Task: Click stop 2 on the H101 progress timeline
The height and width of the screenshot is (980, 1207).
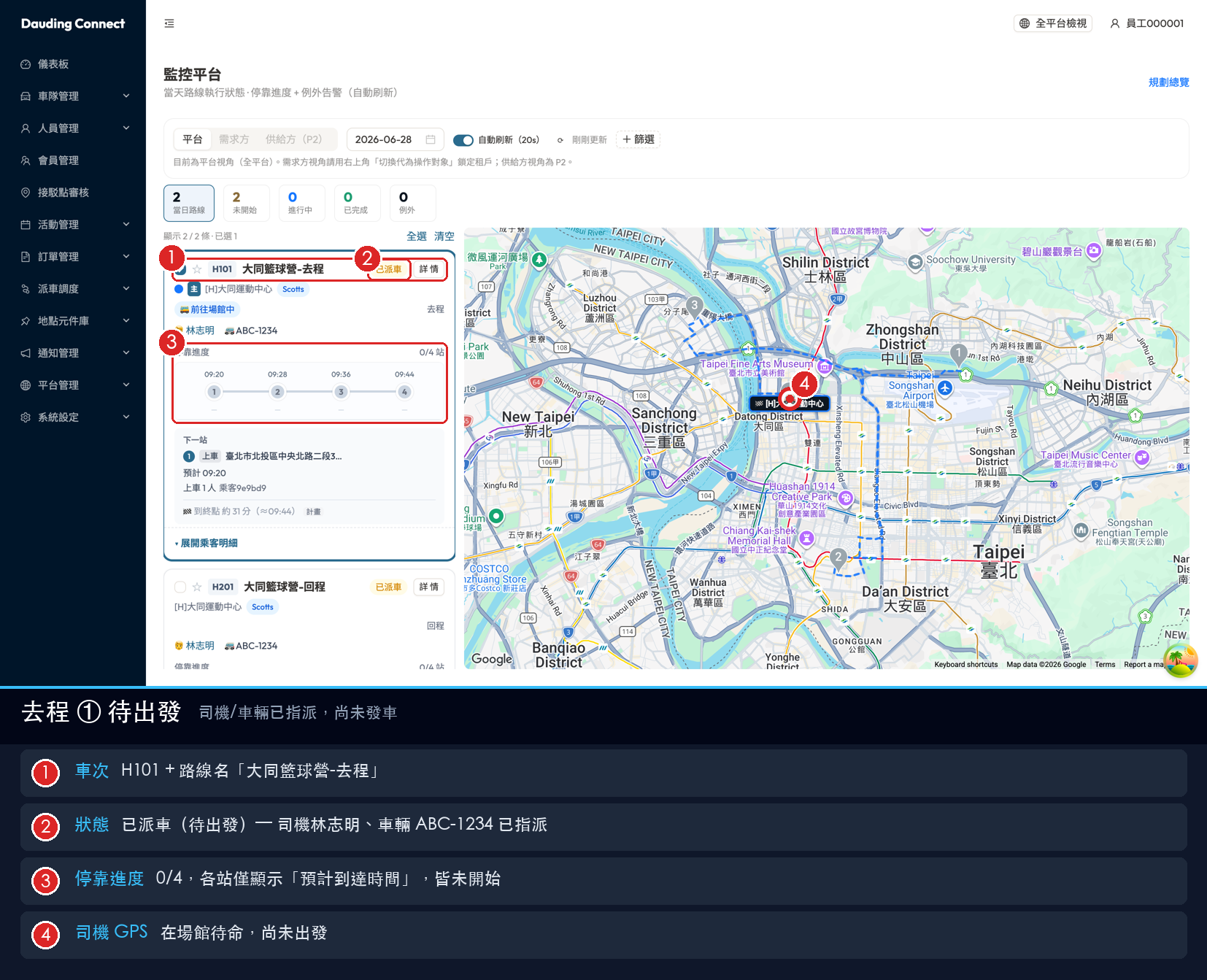Action: 277,392
